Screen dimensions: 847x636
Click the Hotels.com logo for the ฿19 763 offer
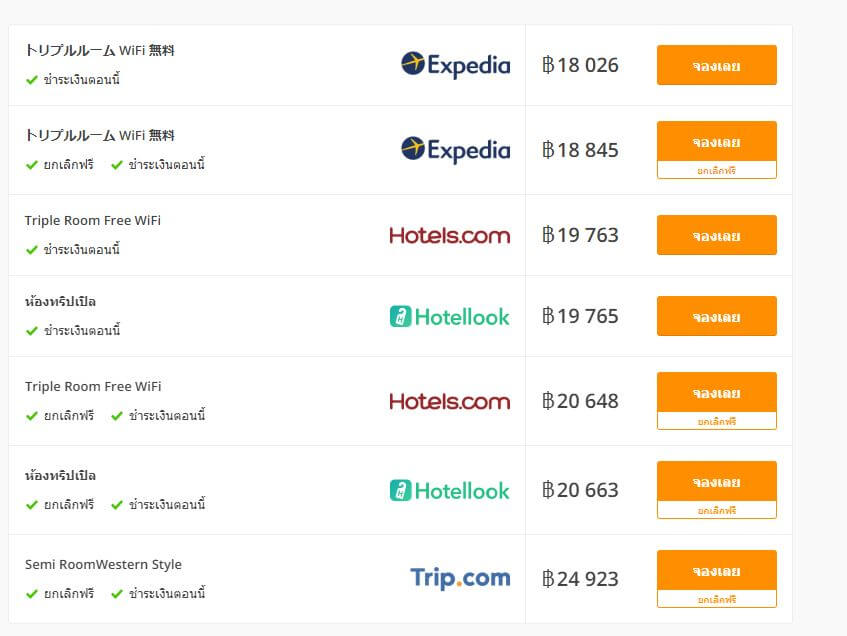coord(449,235)
